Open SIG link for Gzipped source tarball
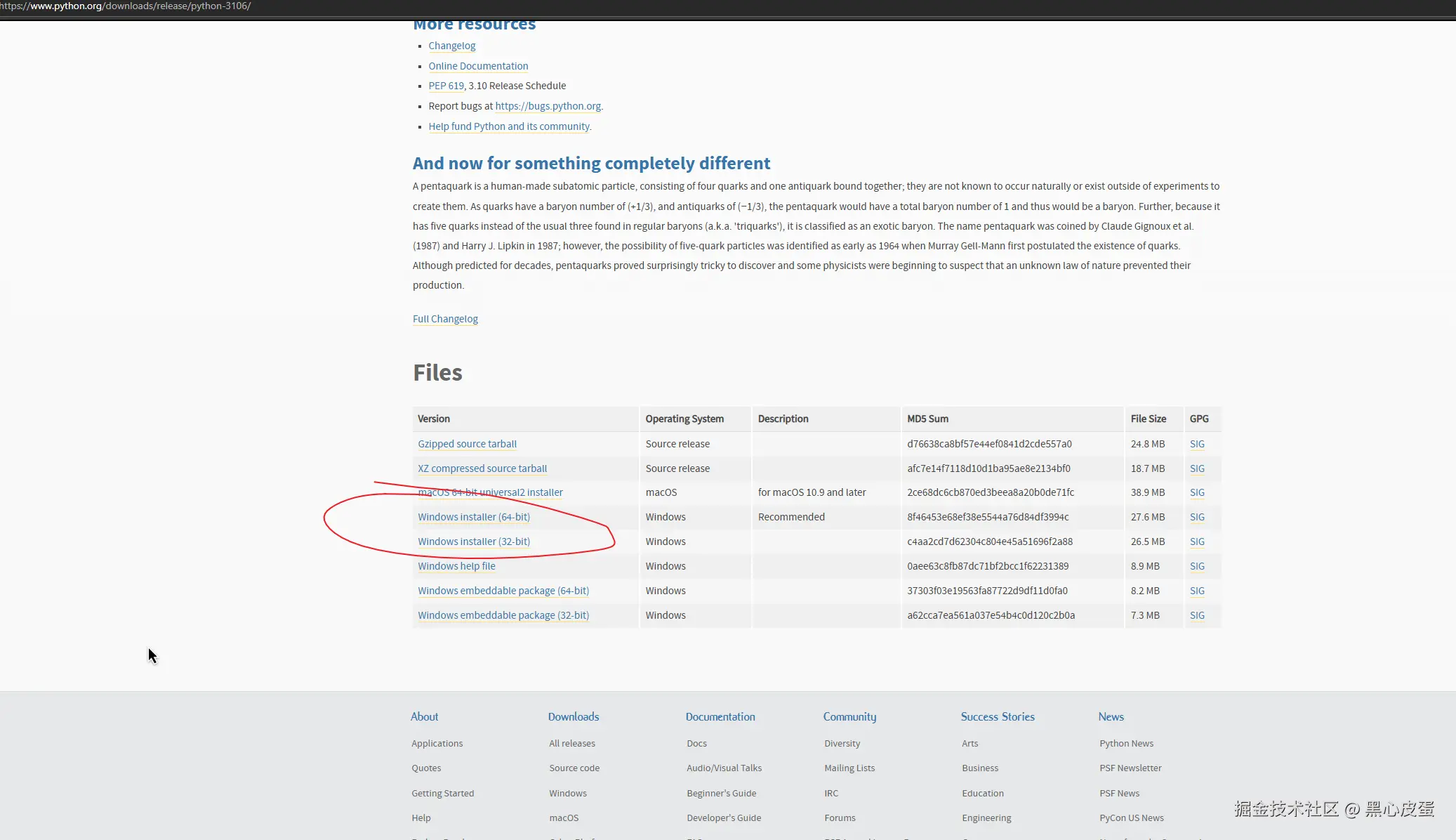 1197,444
